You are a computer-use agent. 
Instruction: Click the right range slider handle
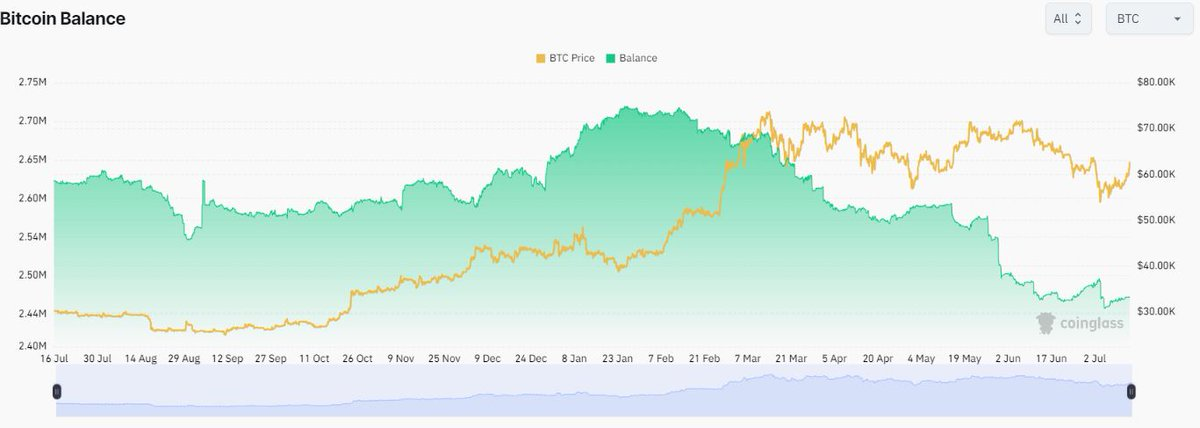click(x=1131, y=391)
